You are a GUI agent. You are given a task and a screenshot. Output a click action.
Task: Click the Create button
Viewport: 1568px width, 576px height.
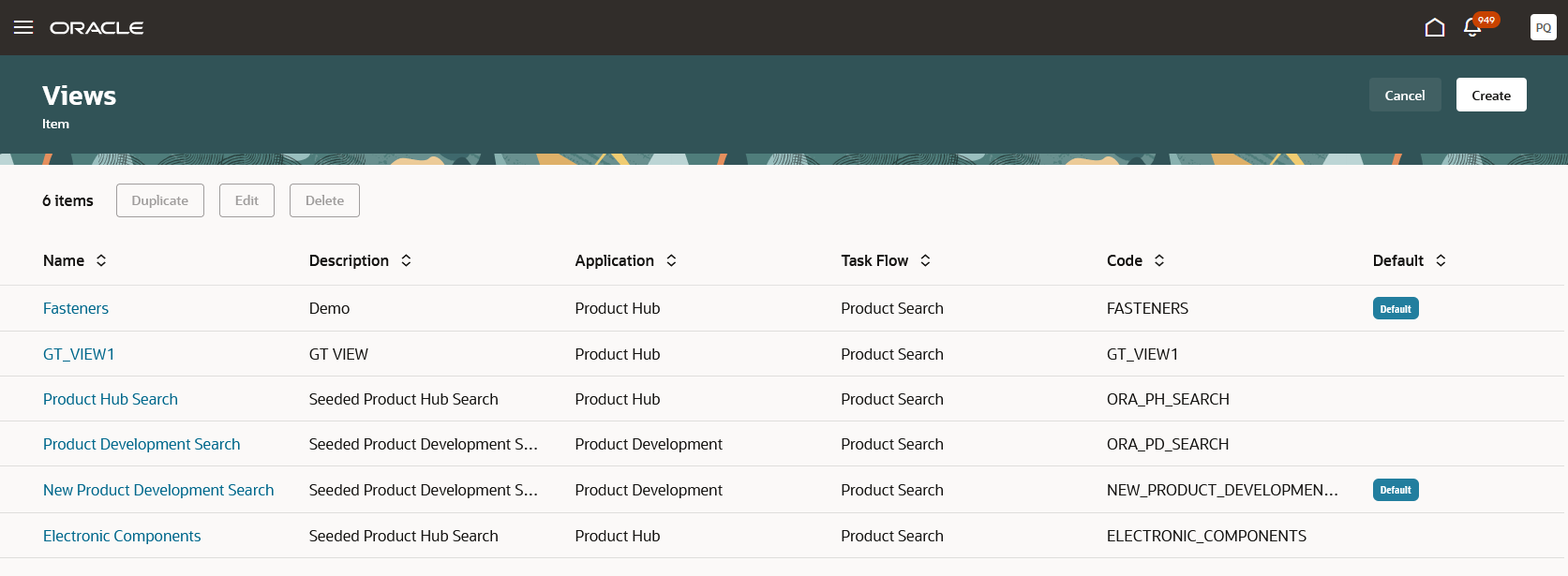[1490, 95]
